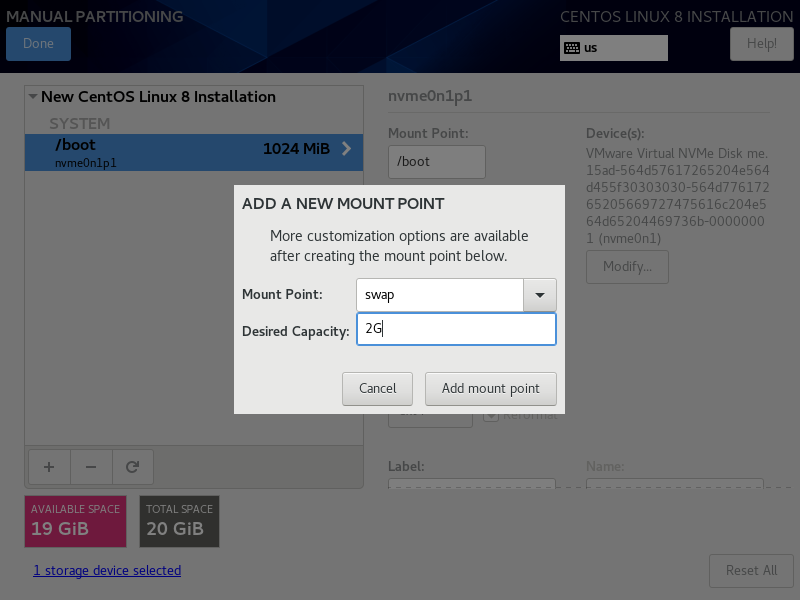
Task: Click the Reset All button
Action: (751, 570)
